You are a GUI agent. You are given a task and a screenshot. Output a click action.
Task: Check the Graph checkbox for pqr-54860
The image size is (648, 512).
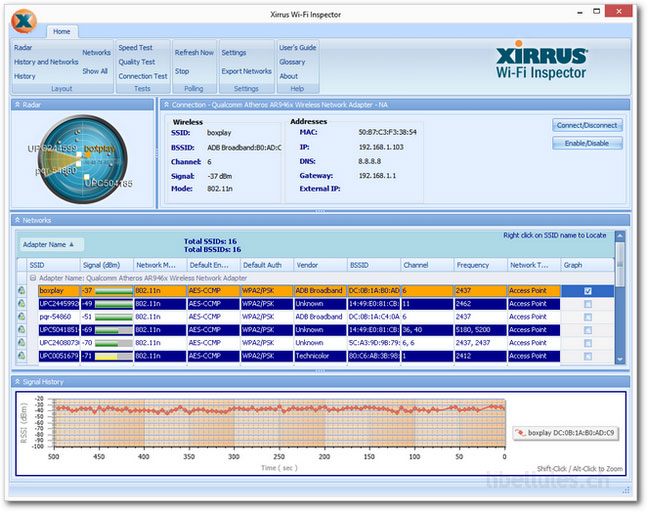click(x=588, y=317)
